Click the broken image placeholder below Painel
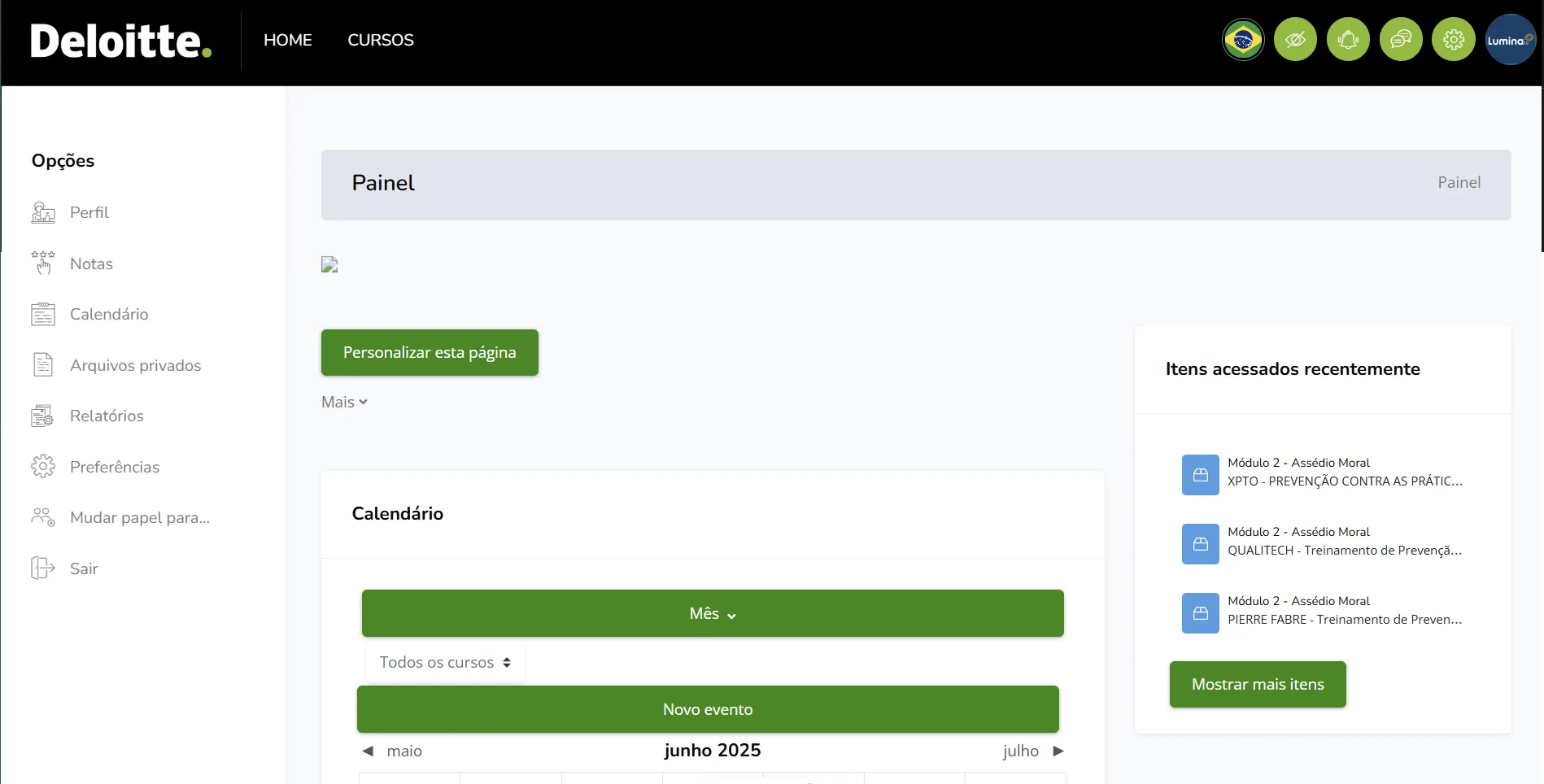Screen dimensions: 1544x784 [329, 264]
